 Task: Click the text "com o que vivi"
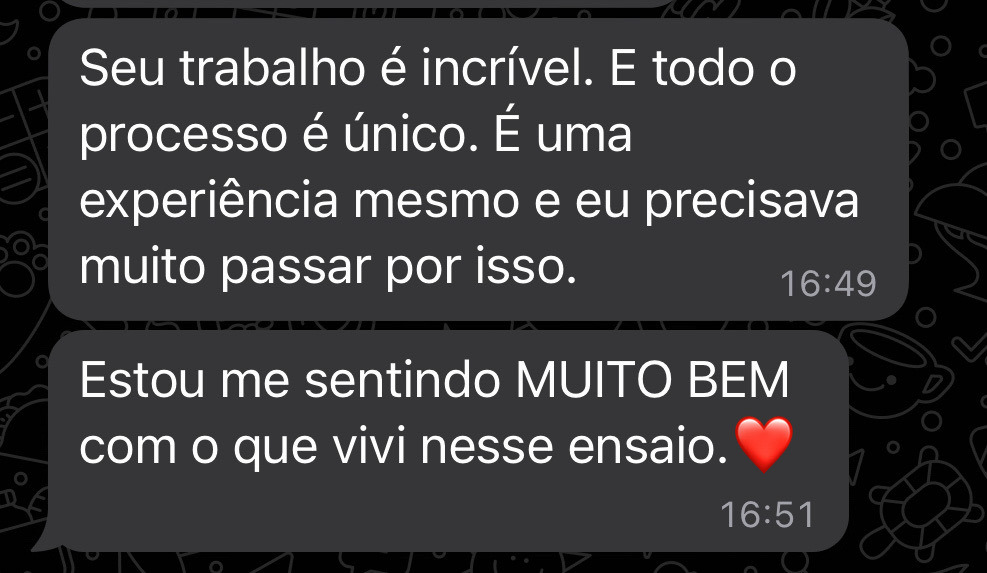click(x=242, y=447)
